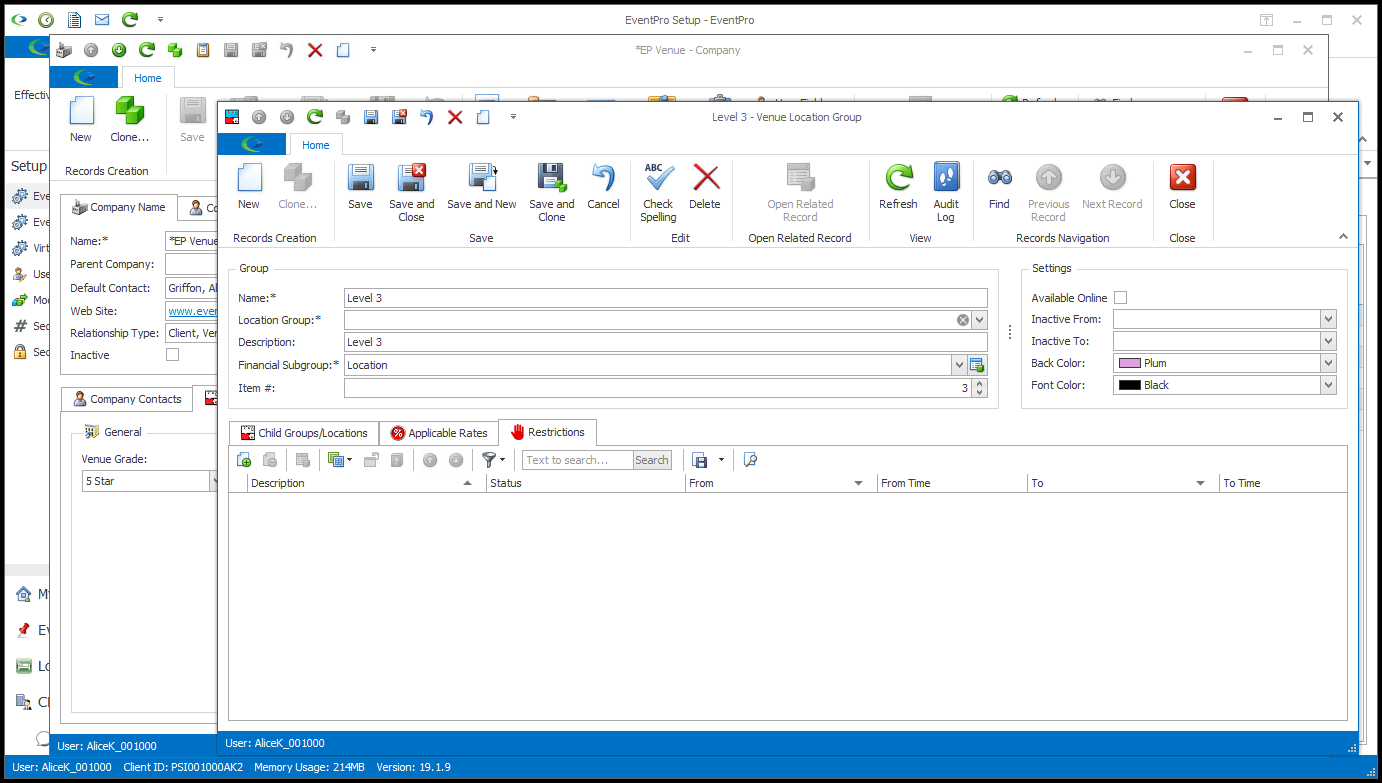Click the red Close ribbon icon

(x=1182, y=178)
